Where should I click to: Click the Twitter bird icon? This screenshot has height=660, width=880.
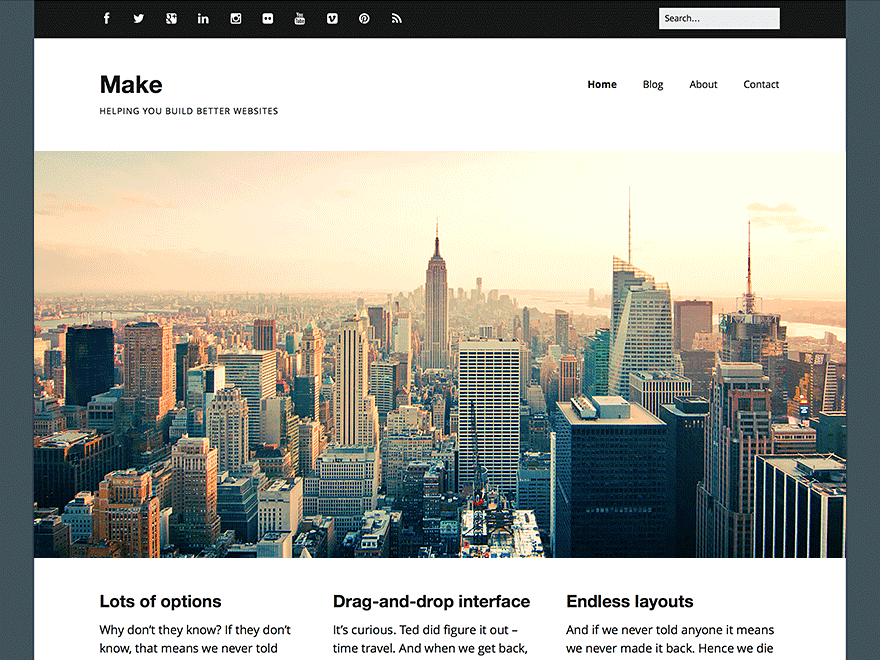coord(138,17)
